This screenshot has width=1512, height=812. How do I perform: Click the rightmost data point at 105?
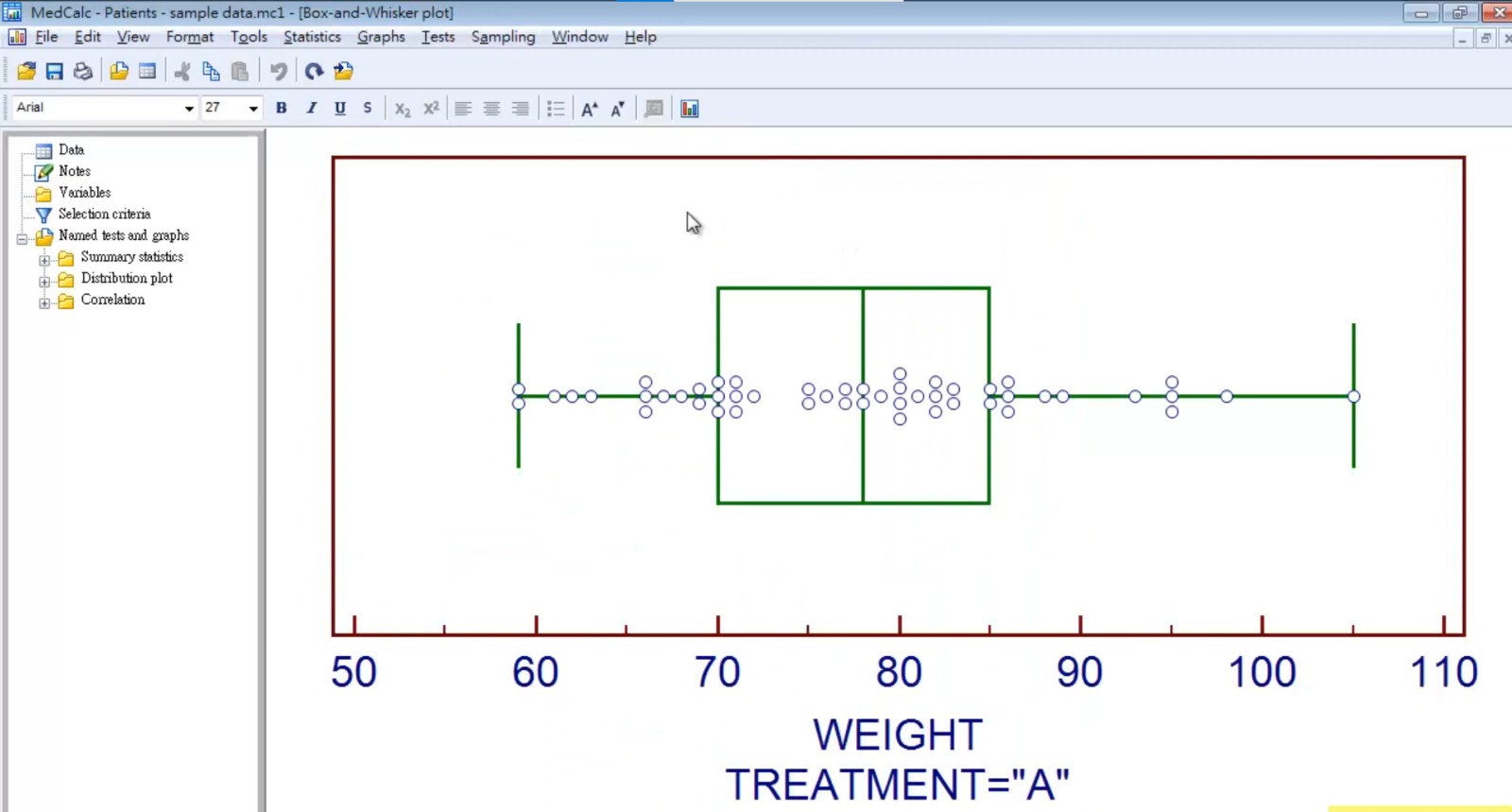1353,396
